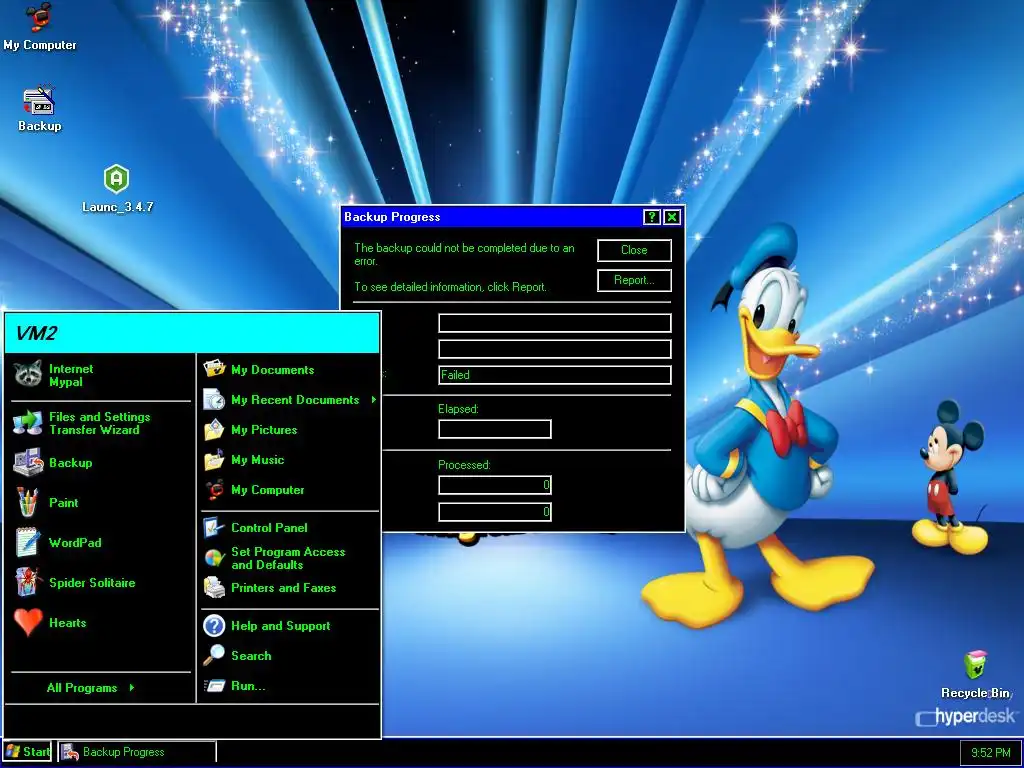Click the Failed status field
The width and height of the screenshot is (1024, 768).
(x=554, y=375)
